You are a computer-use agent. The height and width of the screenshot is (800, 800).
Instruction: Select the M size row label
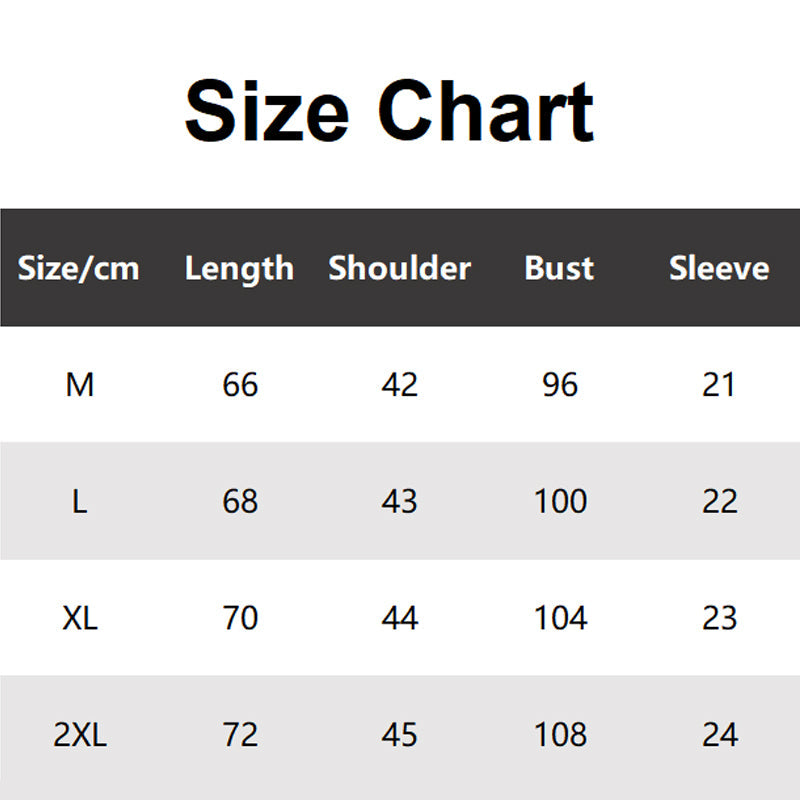point(80,384)
